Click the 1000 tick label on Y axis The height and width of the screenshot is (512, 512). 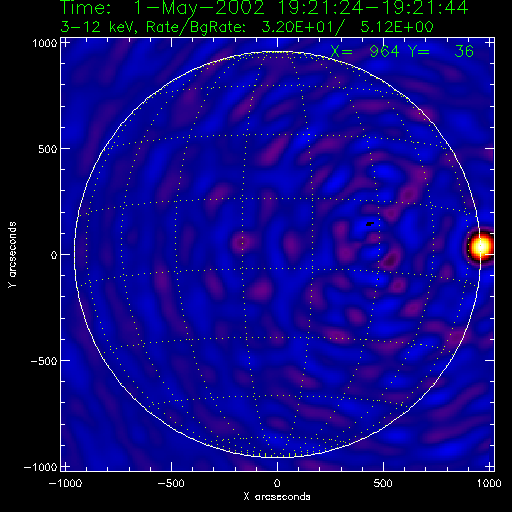coord(45,43)
